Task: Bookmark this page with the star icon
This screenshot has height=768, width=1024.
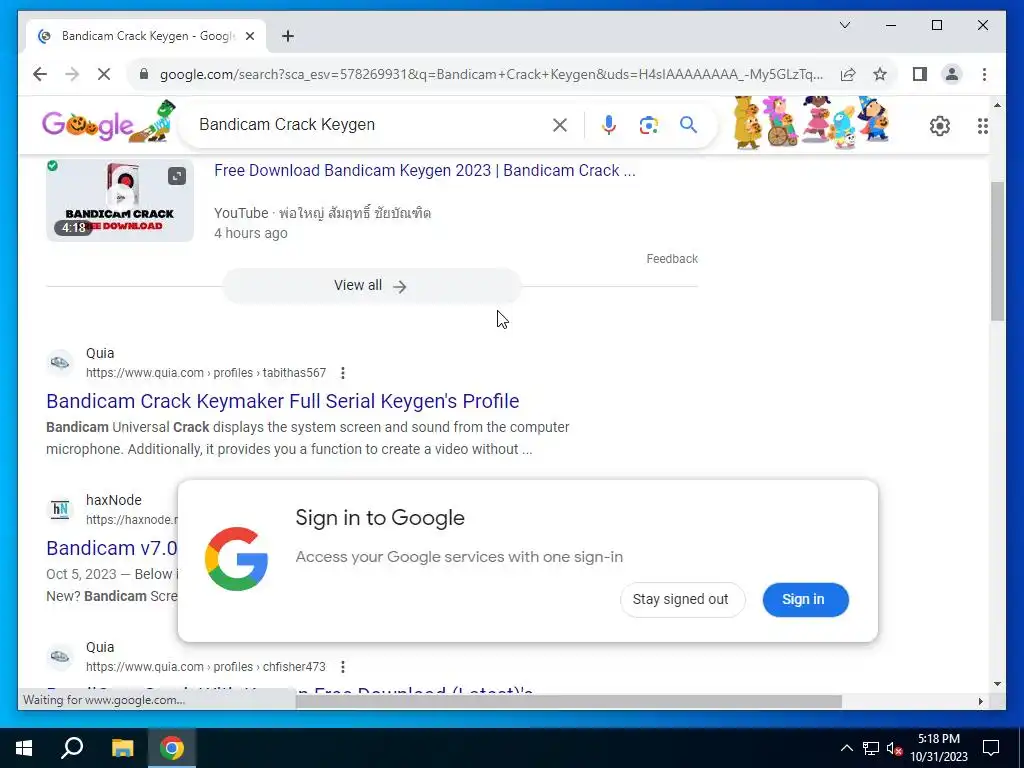Action: click(x=880, y=74)
